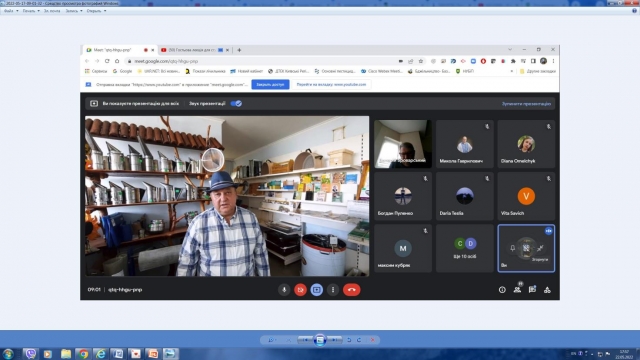
Task: Toggle the red camera-off button in Meet
Action: click(x=300, y=290)
